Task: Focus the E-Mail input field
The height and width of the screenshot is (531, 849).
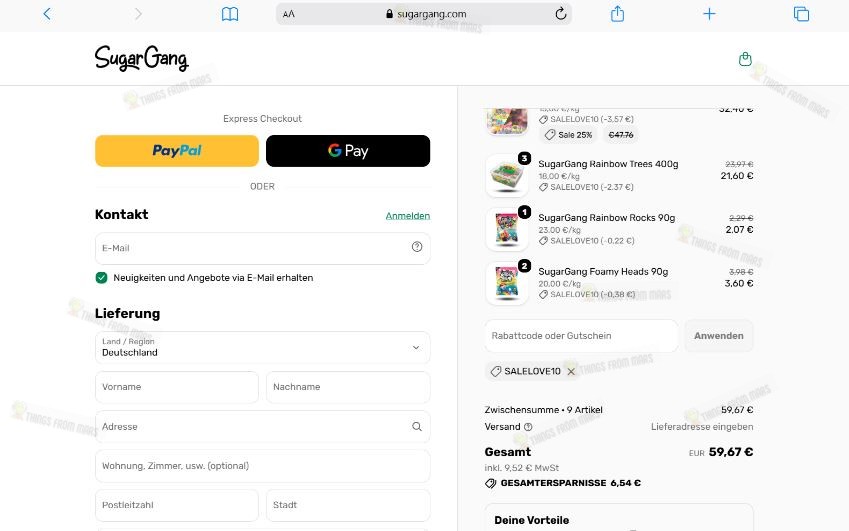Action: point(263,248)
